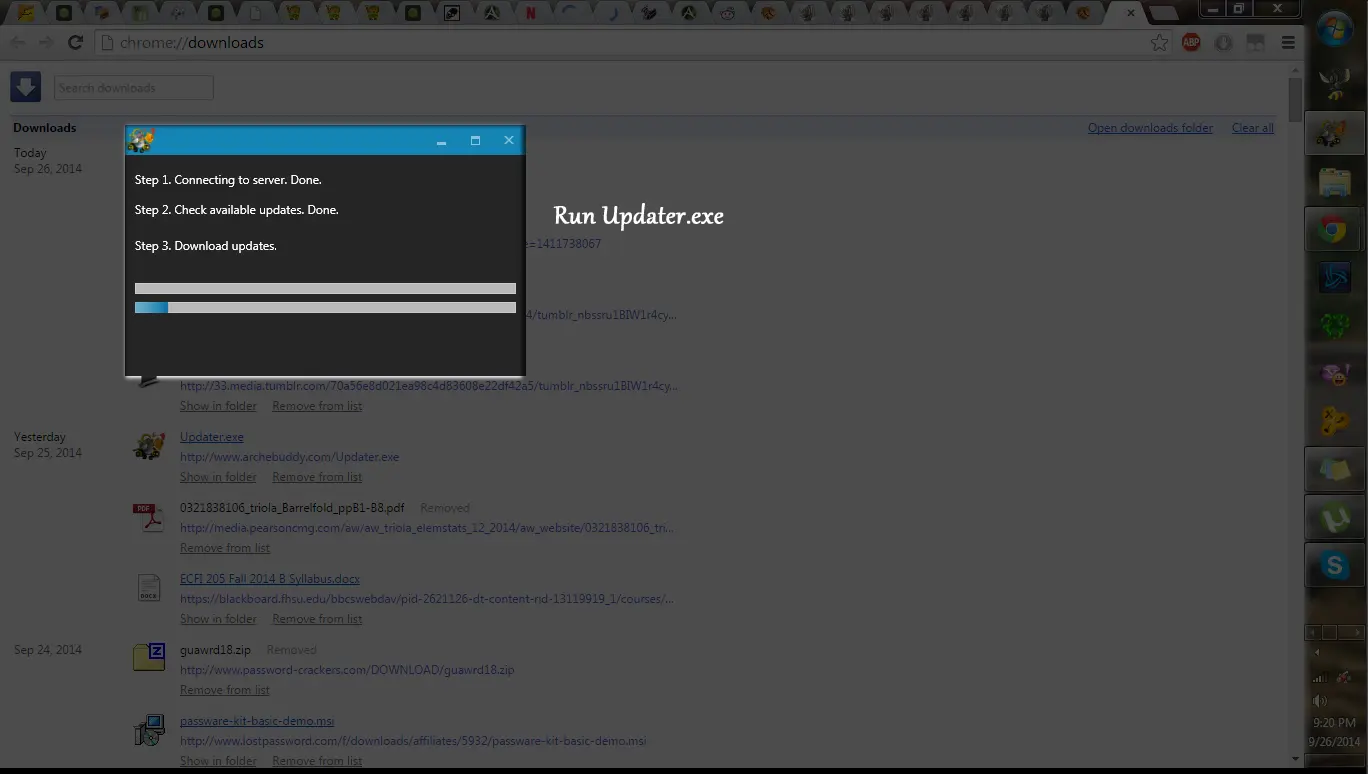The height and width of the screenshot is (774, 1368).
Task: Open ECFI 205 Fall 2014 B Syllabus.docx
Action: pos(270,579)
